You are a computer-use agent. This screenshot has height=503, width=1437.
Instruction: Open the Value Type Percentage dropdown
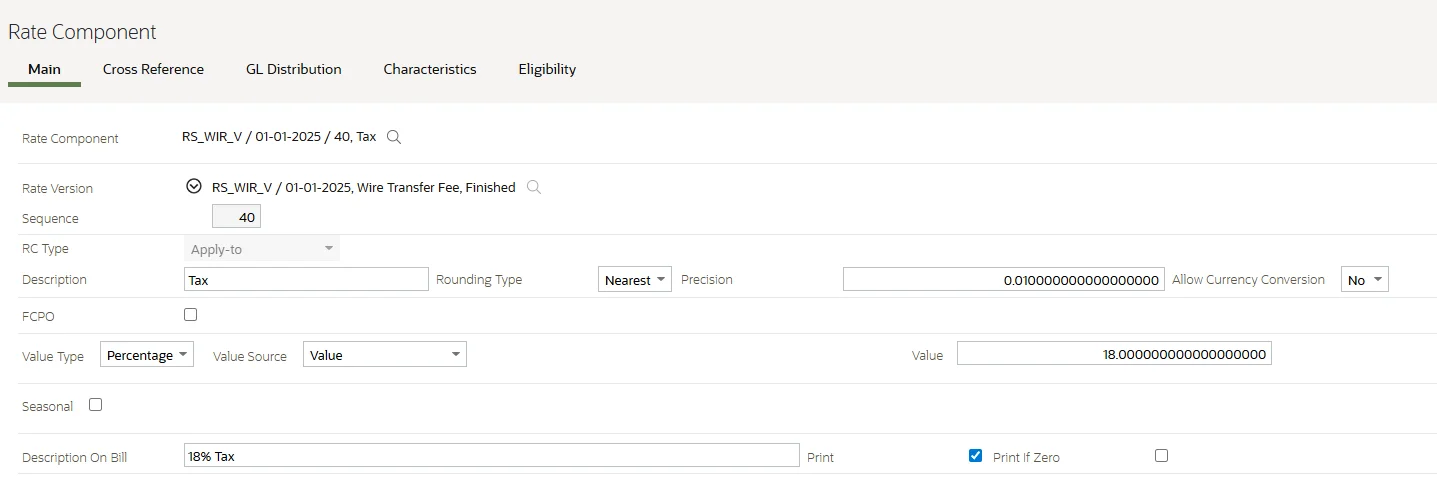pos(147,355)
